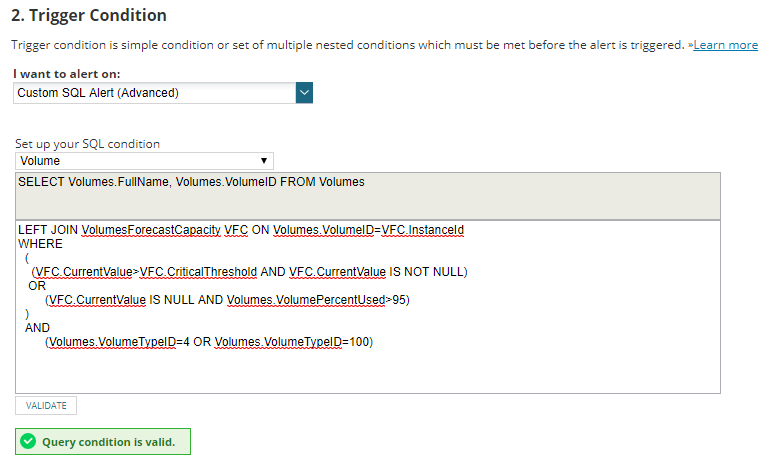Click the Query condition is valid message
This screenshot has height=460, width=775.
[x=108, y=442]
